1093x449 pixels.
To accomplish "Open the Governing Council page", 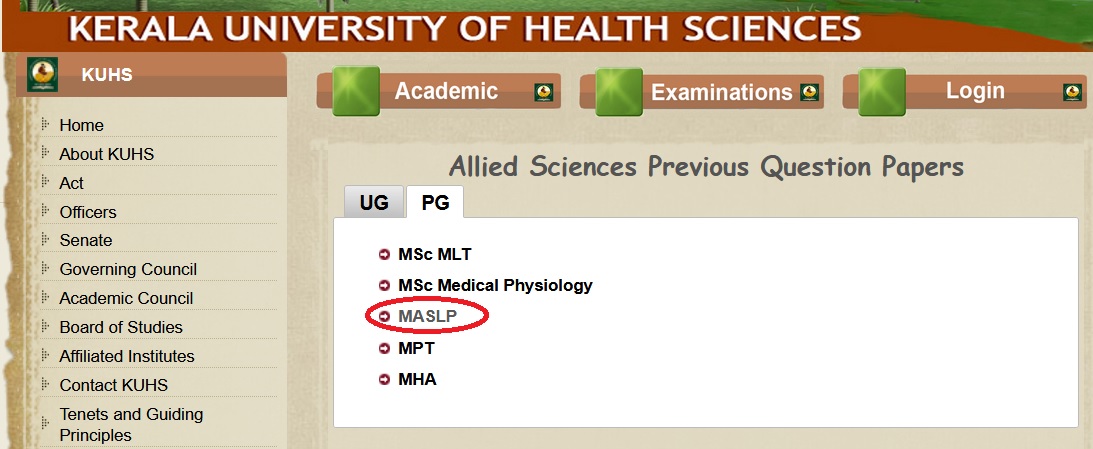I will pos(128,269).
